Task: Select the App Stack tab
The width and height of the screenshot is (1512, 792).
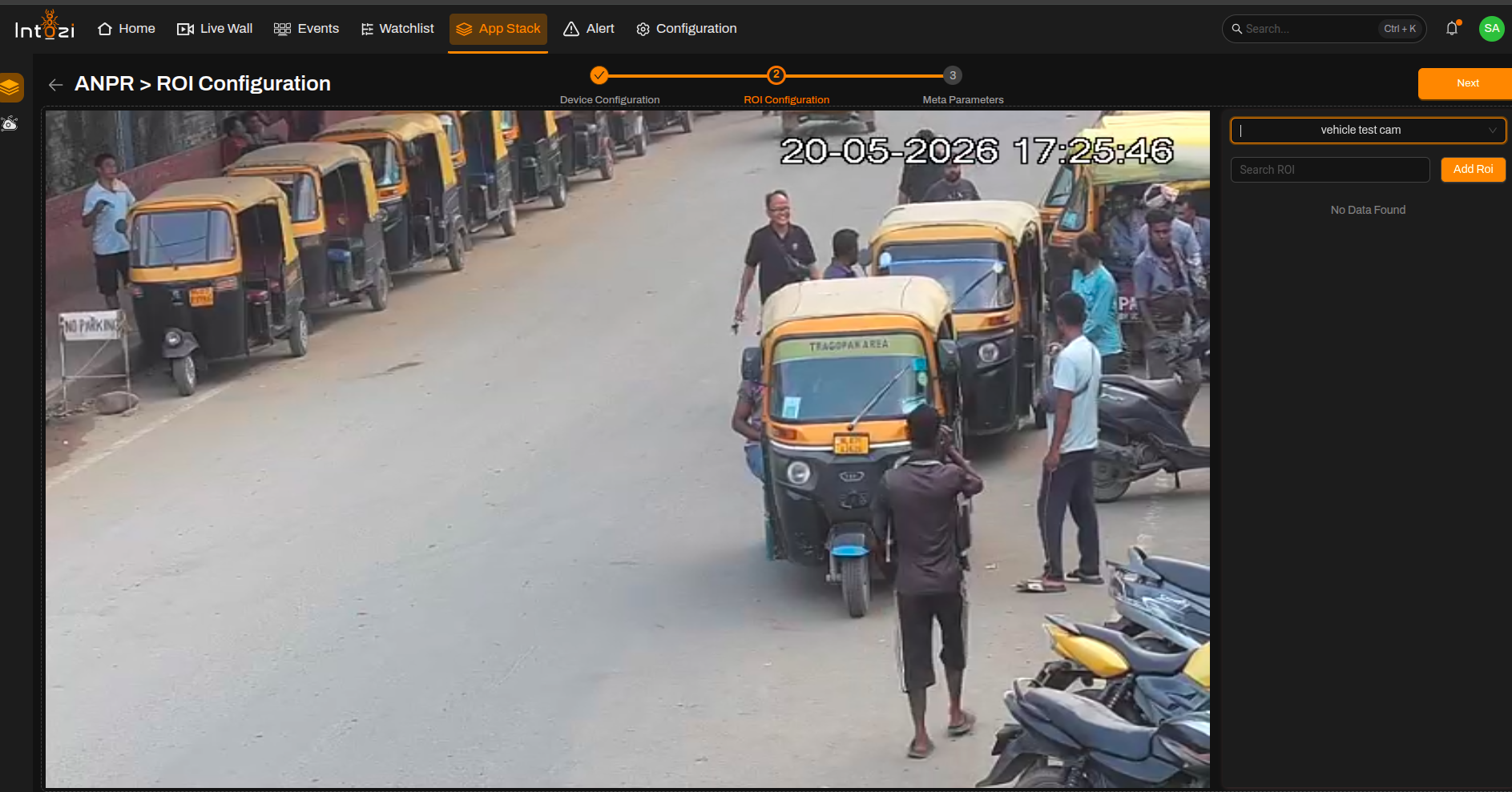Action: click(498, 29)
